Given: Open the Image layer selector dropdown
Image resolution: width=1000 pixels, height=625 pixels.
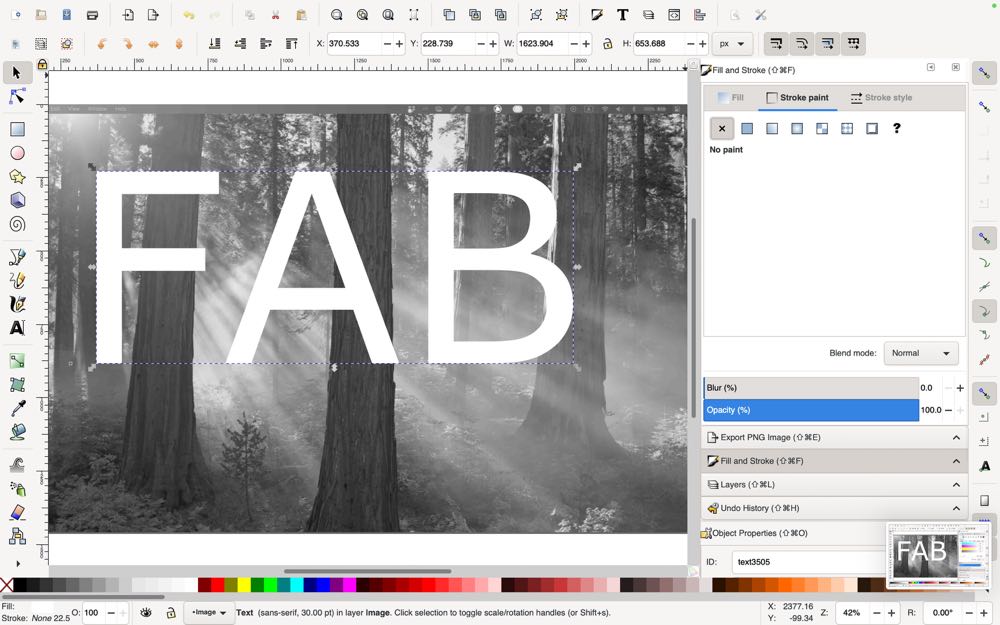Looking at the screenshot, I should 208,612.
